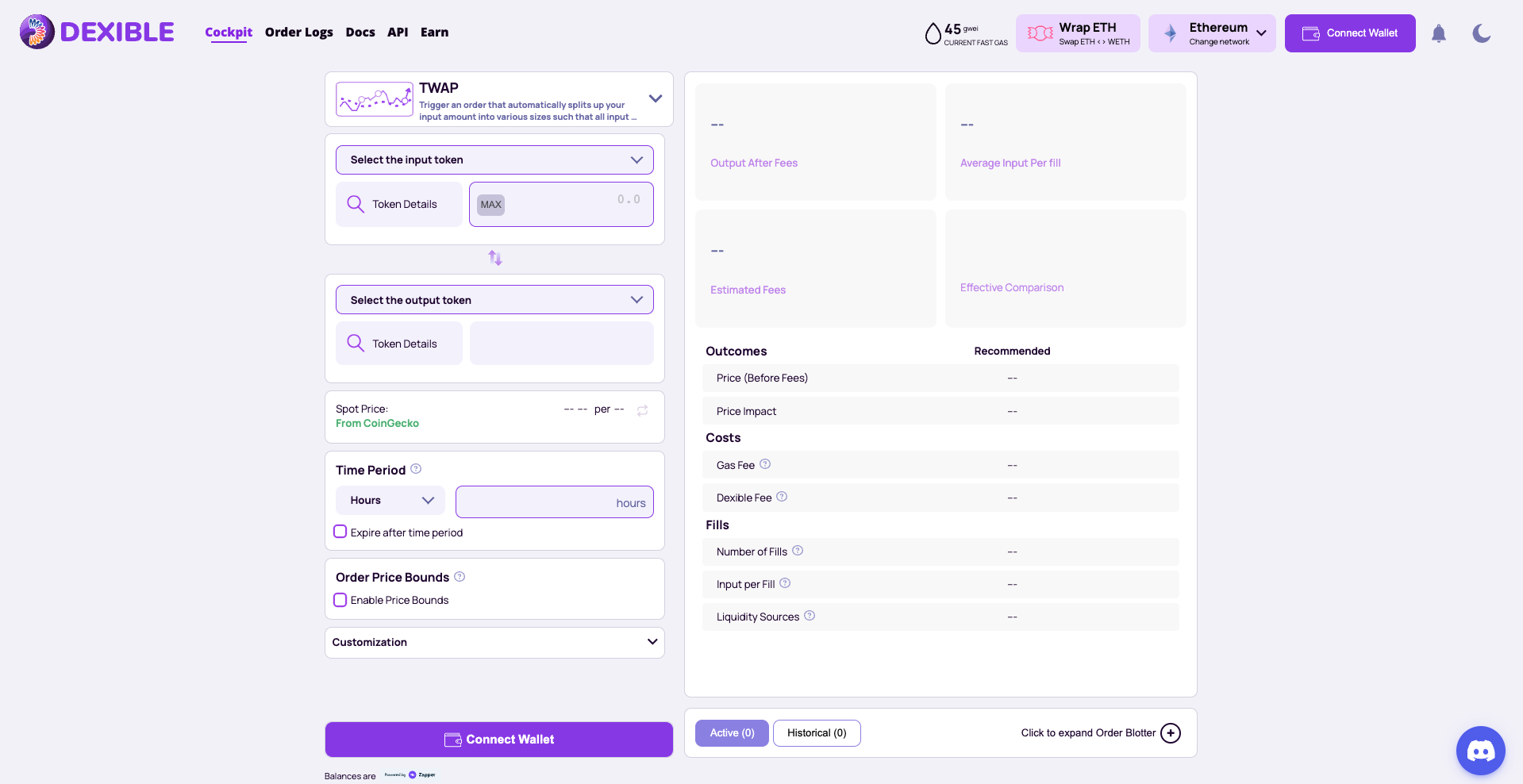Image resolution: width=1523 pixels, height=784 pixels.
Task: Open the Gas Fee help icon
Action: [x=765, y=464]
